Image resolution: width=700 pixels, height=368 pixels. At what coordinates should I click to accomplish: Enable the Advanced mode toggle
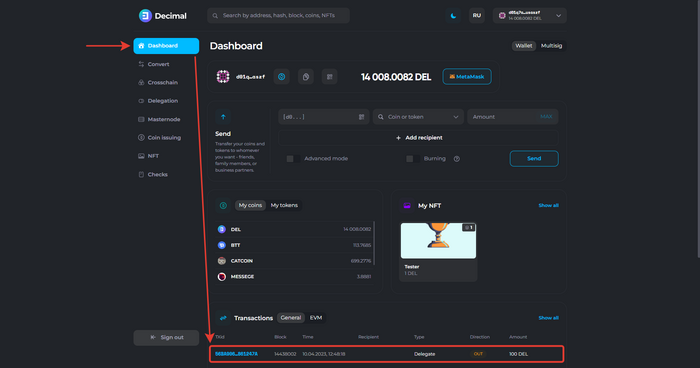click(293, 159)
